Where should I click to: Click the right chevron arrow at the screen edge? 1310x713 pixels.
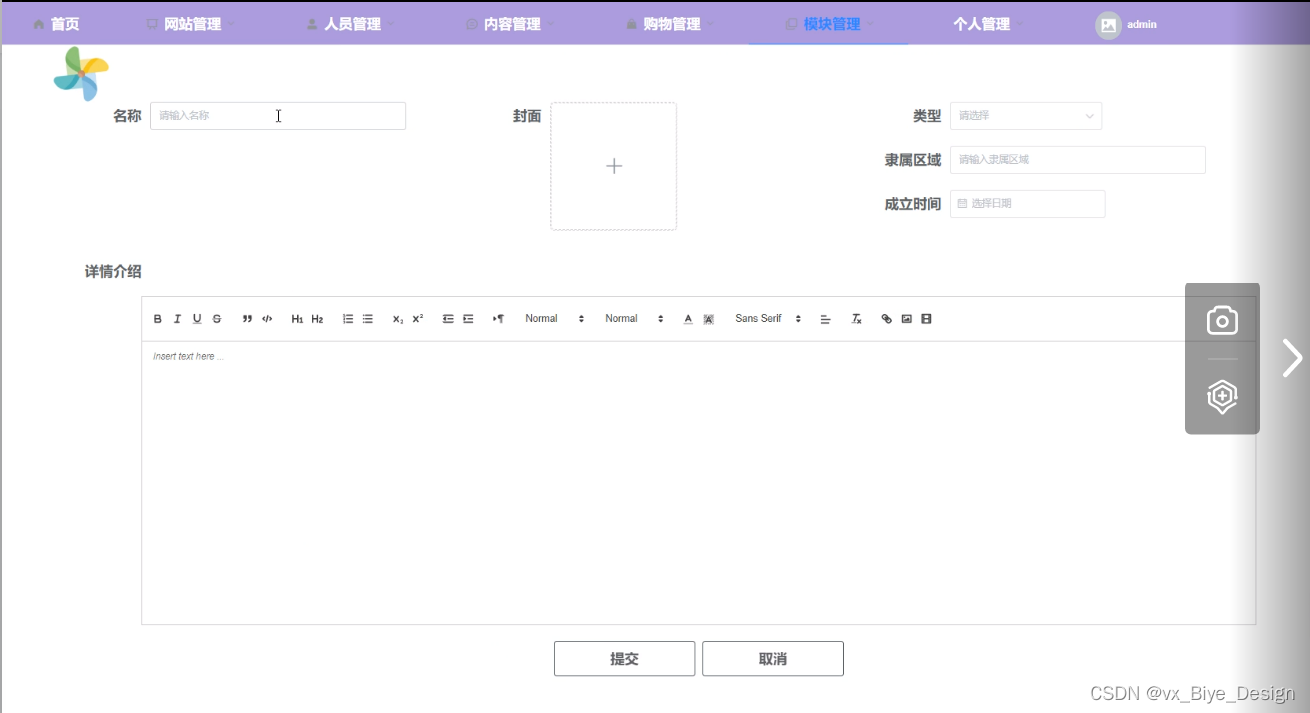[1293, 358]
